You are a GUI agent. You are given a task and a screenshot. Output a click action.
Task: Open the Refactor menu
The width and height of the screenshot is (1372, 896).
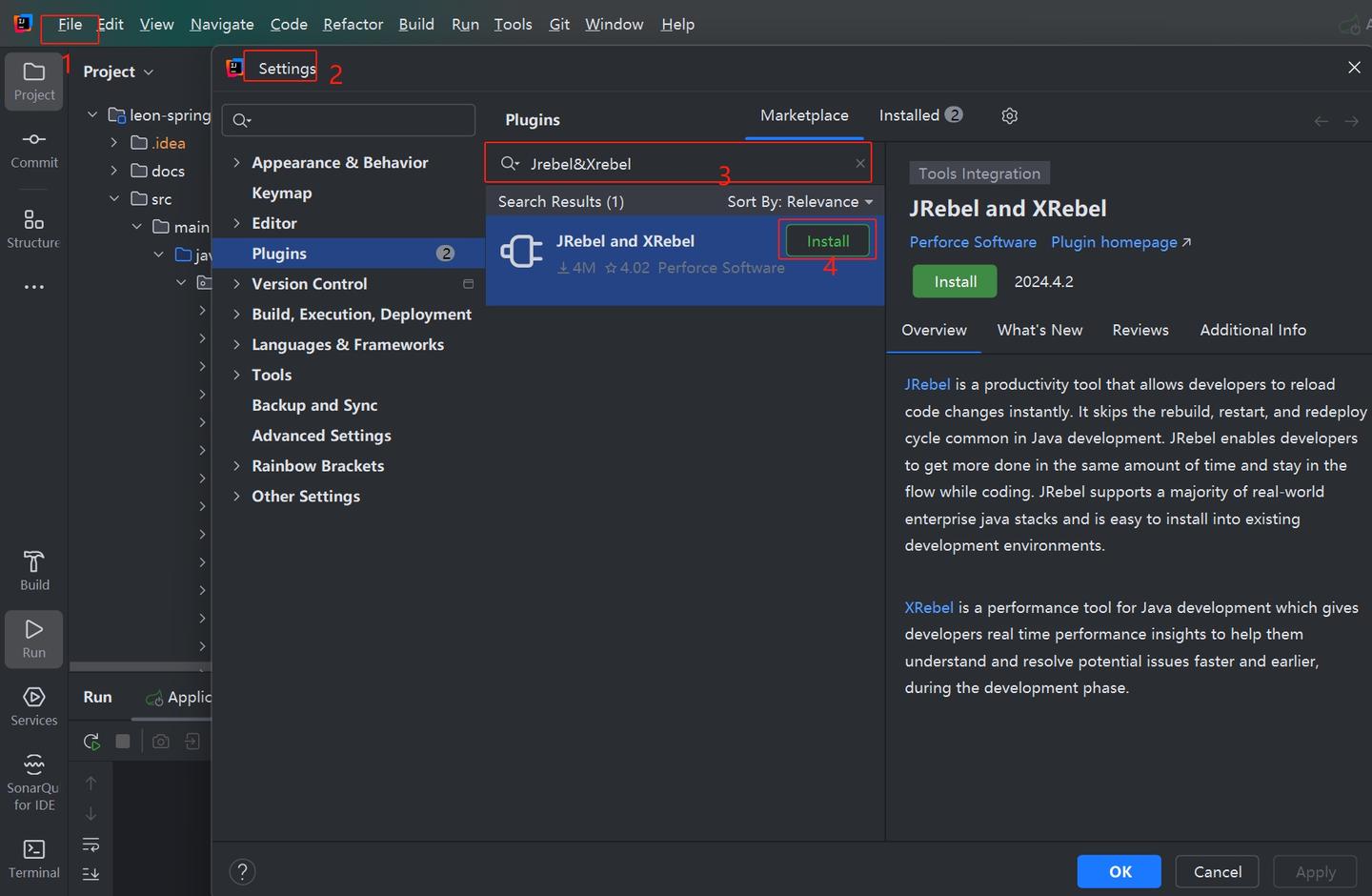(x=353, y=24)
